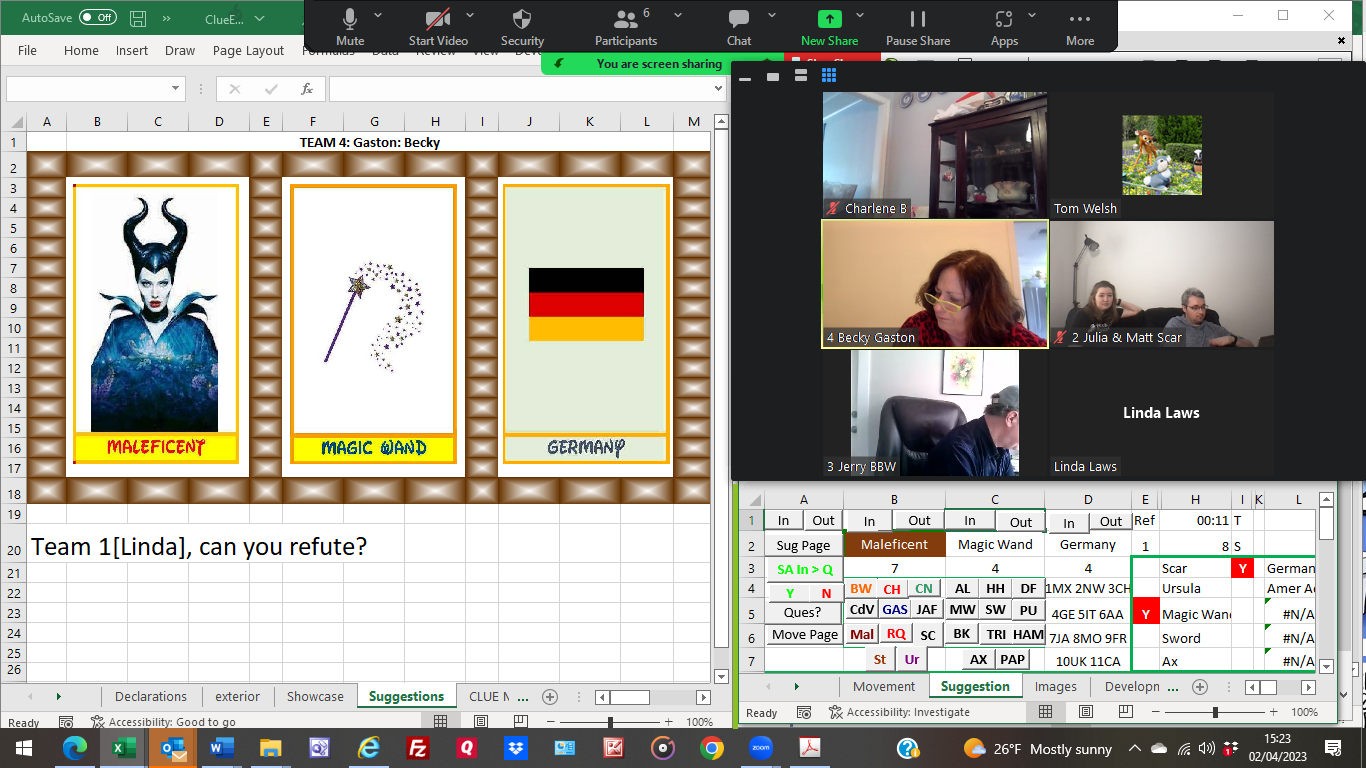Open Zoom Security options

tap(522, 26)
